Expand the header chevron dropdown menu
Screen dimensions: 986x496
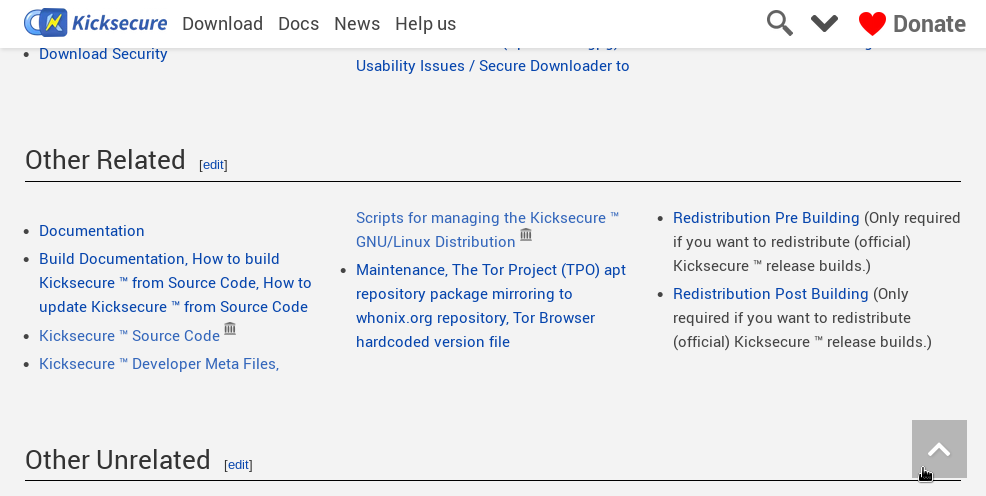pyautogui.click(x=824, y=23)
